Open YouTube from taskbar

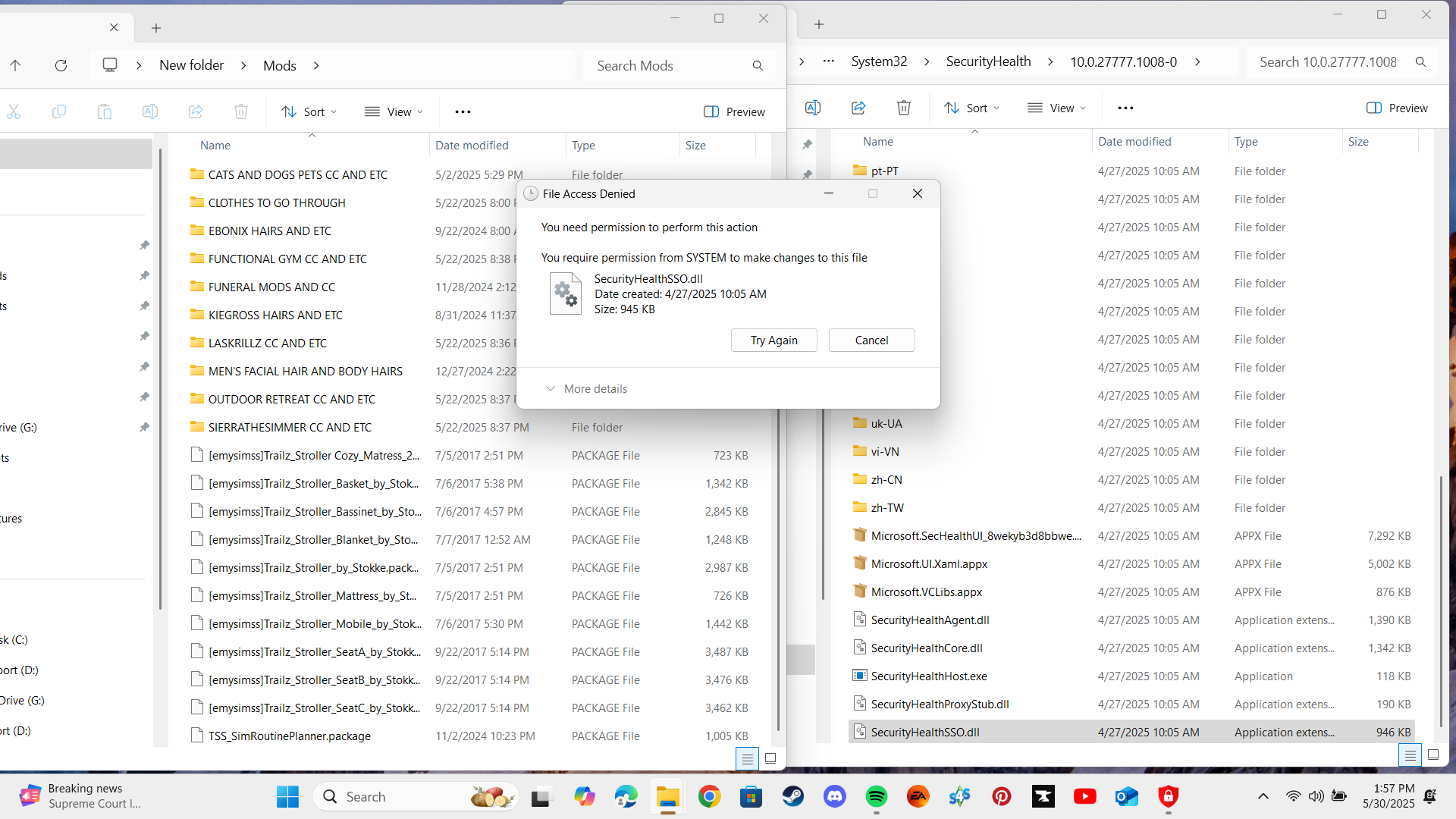pyautogui.click(x=1085, y=796)
